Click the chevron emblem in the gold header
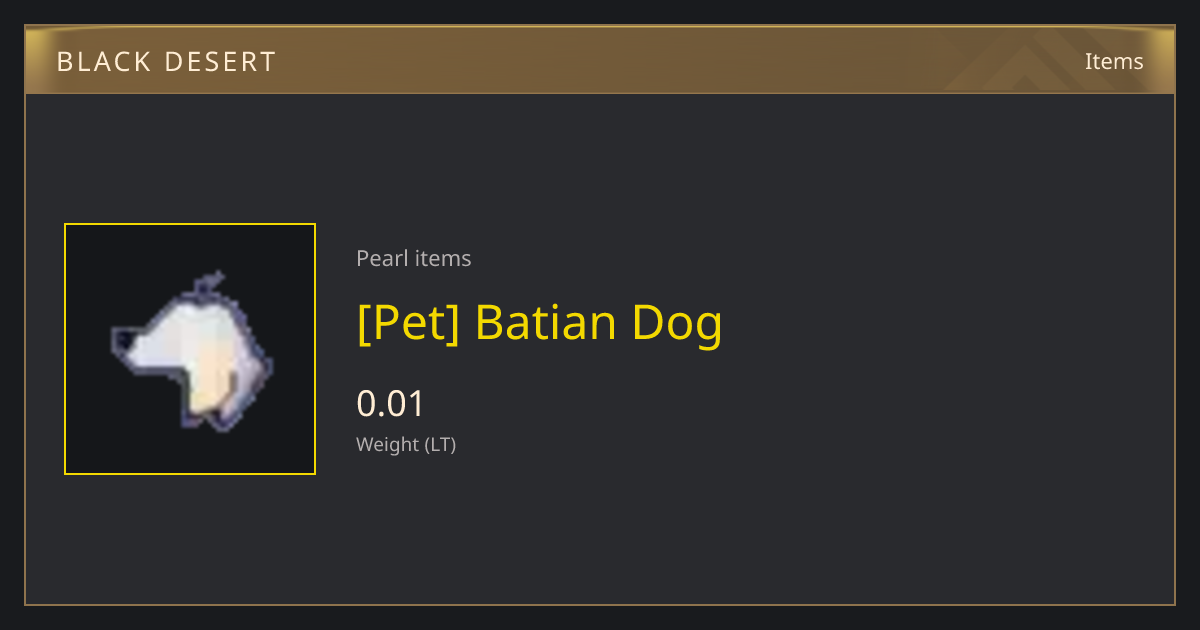The image size is (1200, 630). pyautogui.click(x=1030, y=60)
